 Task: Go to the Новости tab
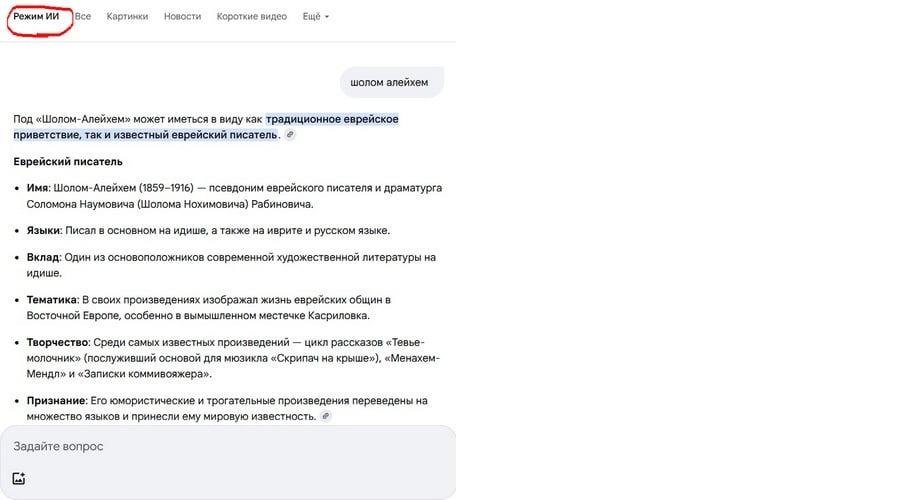pos(182,17)
